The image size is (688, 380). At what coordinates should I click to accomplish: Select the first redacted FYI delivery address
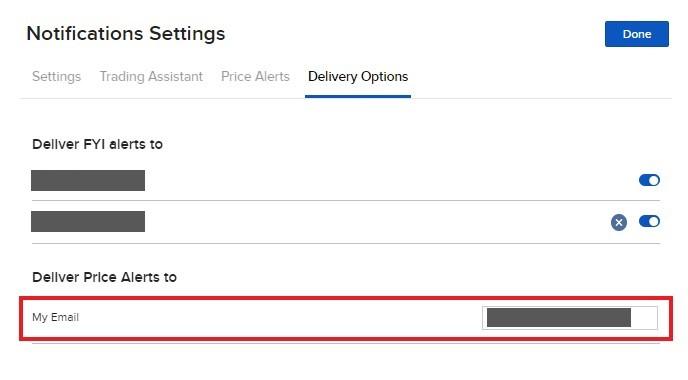[88, 180]
